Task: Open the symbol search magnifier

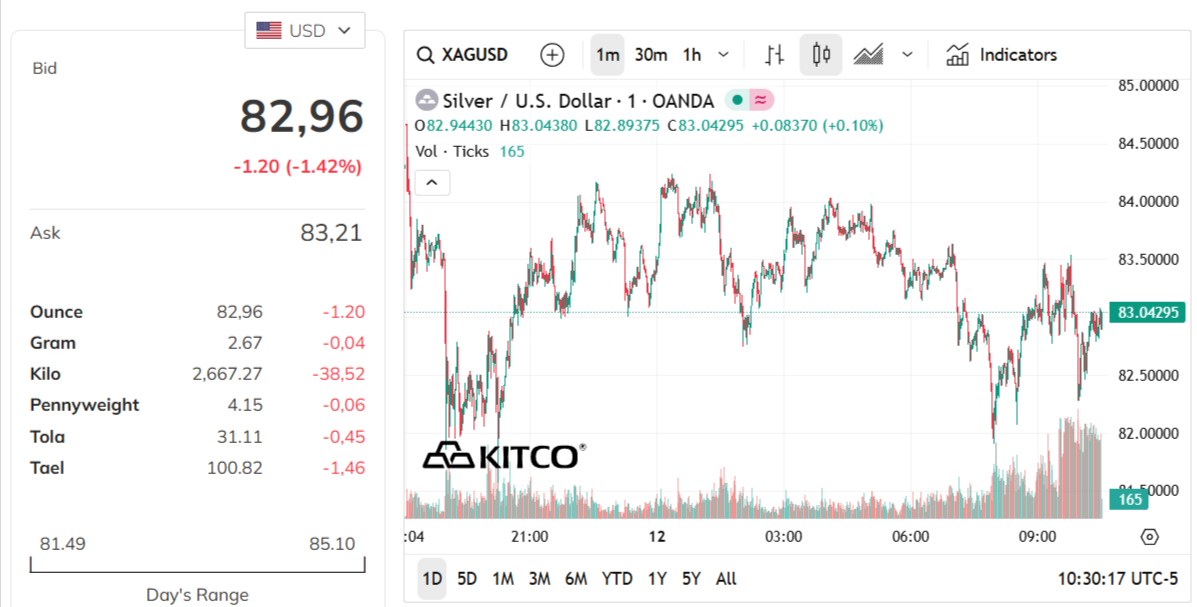Action: pyautogui.click(x=426, y=55)
